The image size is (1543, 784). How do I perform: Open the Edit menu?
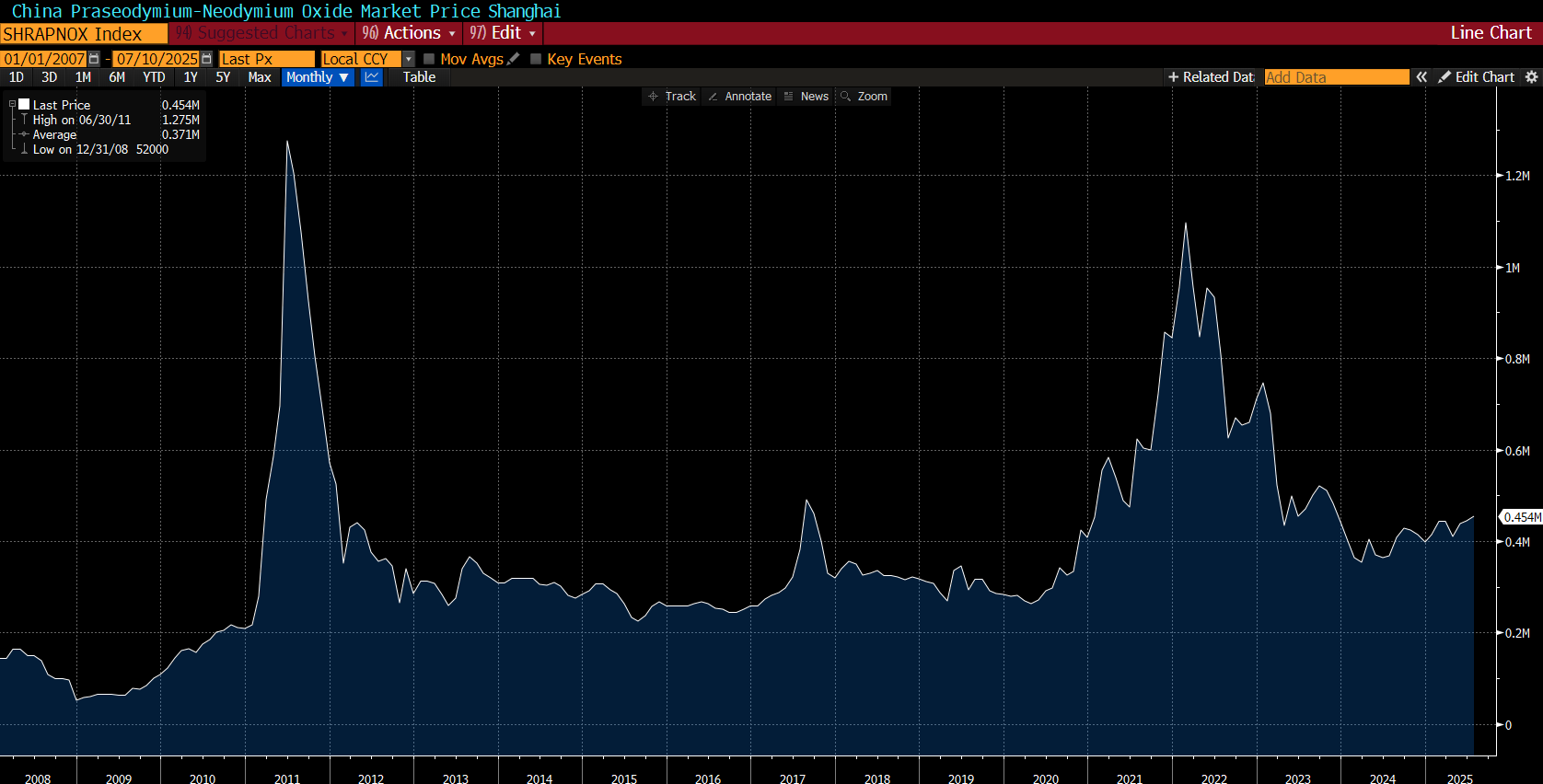504,33
